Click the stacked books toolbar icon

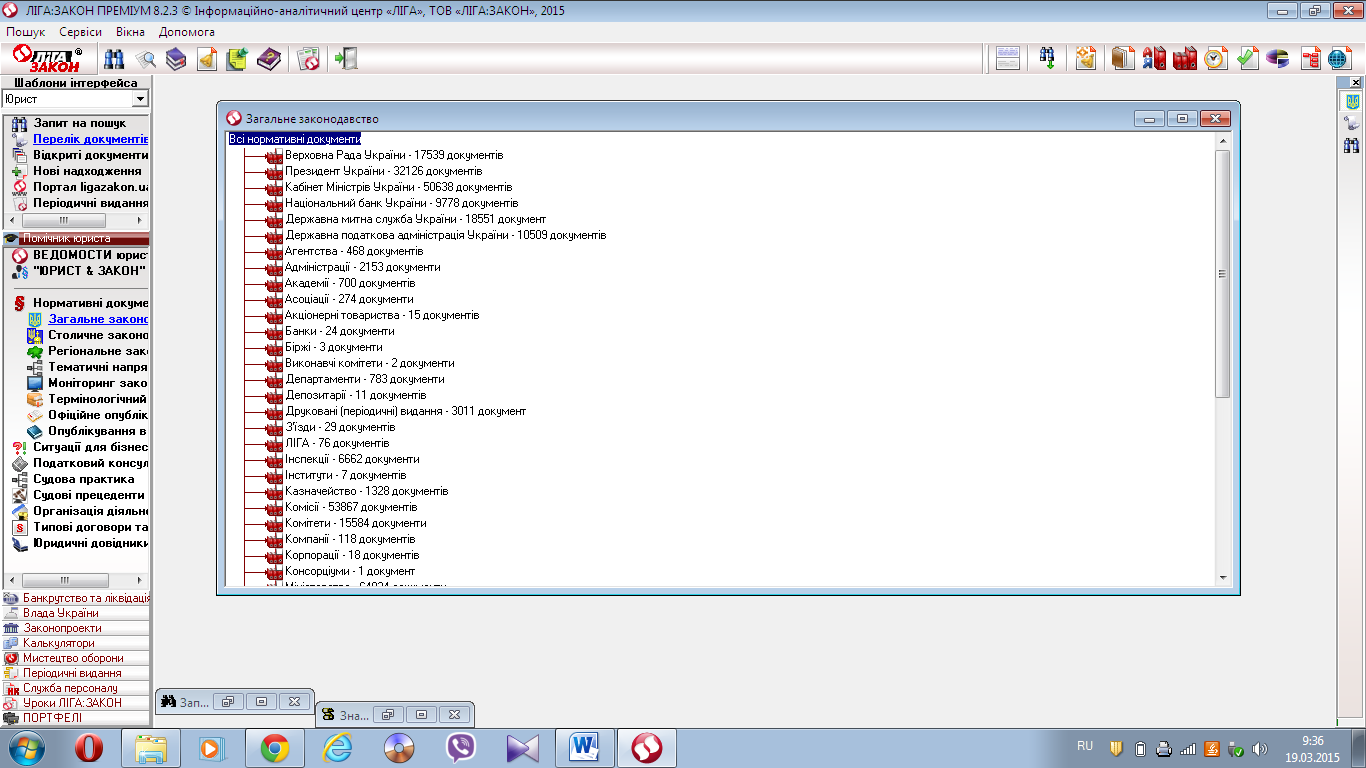(177, 59)
